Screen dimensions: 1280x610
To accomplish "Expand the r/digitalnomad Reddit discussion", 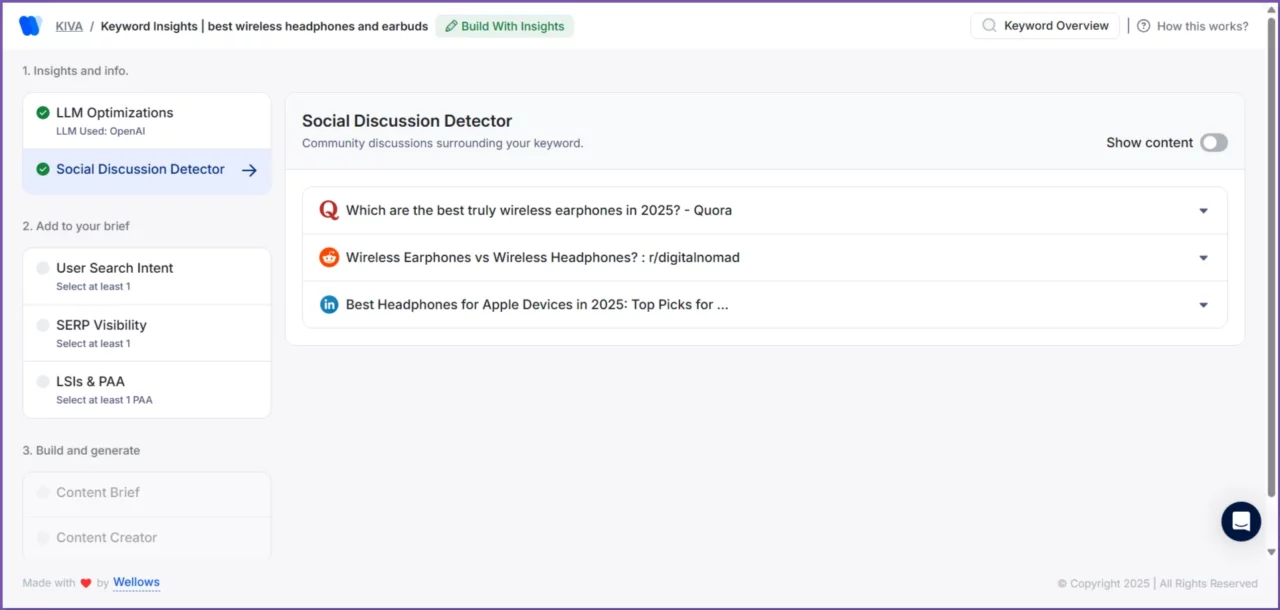I will 1203,257.
